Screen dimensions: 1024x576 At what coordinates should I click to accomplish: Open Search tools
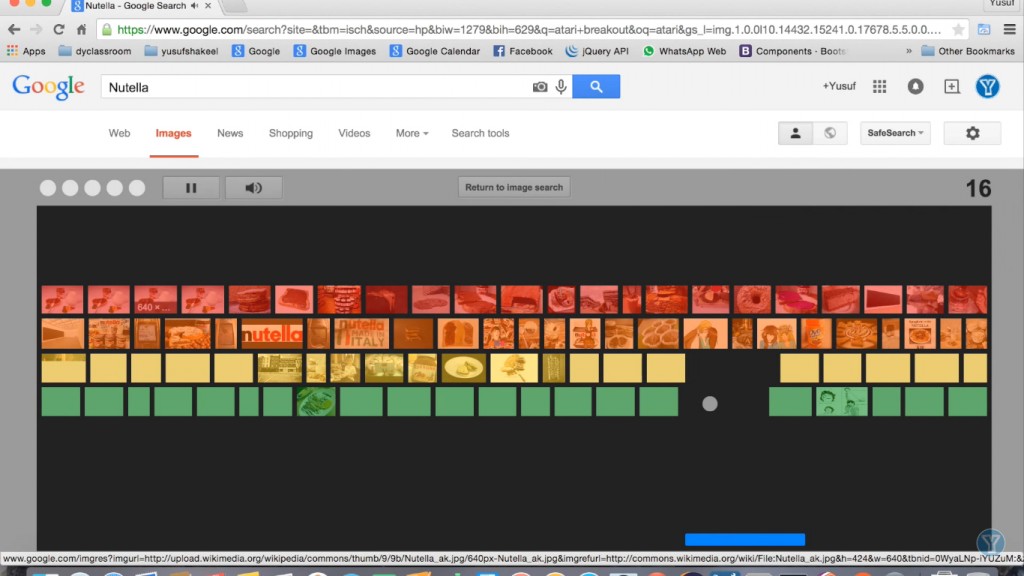(x=480, y=133)
